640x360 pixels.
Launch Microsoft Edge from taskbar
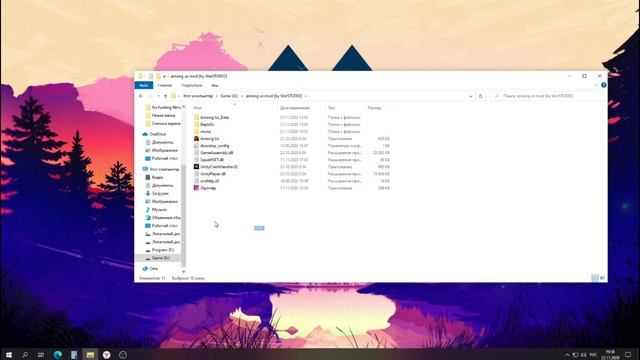[58, 355]
